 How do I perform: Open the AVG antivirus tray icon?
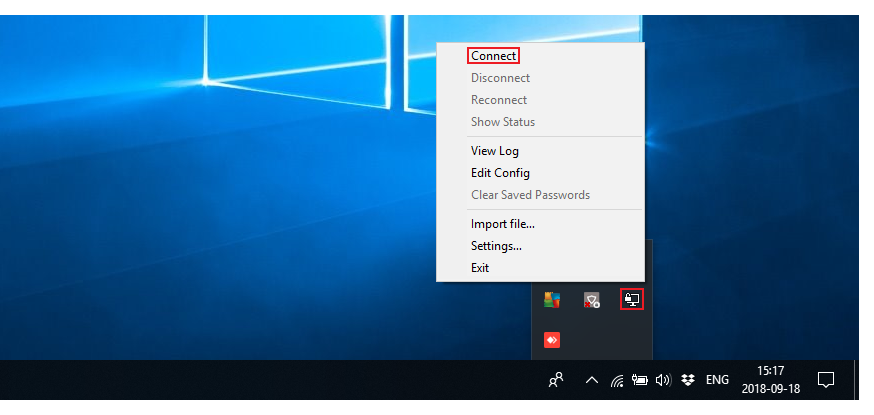point(551,299)
